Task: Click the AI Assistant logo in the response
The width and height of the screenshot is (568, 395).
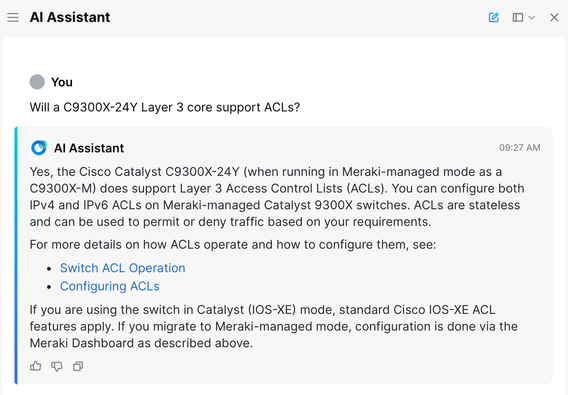Action: [x=39, y=148]
